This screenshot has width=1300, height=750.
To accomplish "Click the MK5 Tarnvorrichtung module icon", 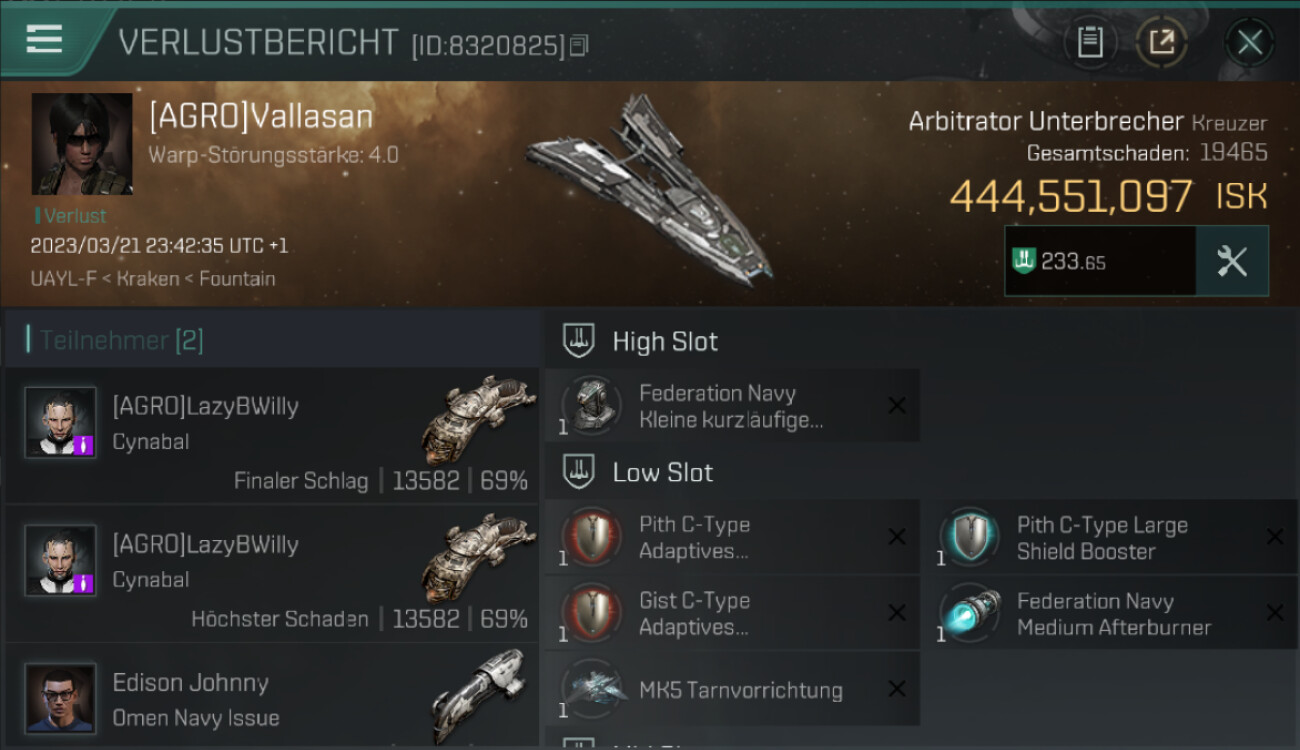I will pyautogui.click(x=591, y=688).
